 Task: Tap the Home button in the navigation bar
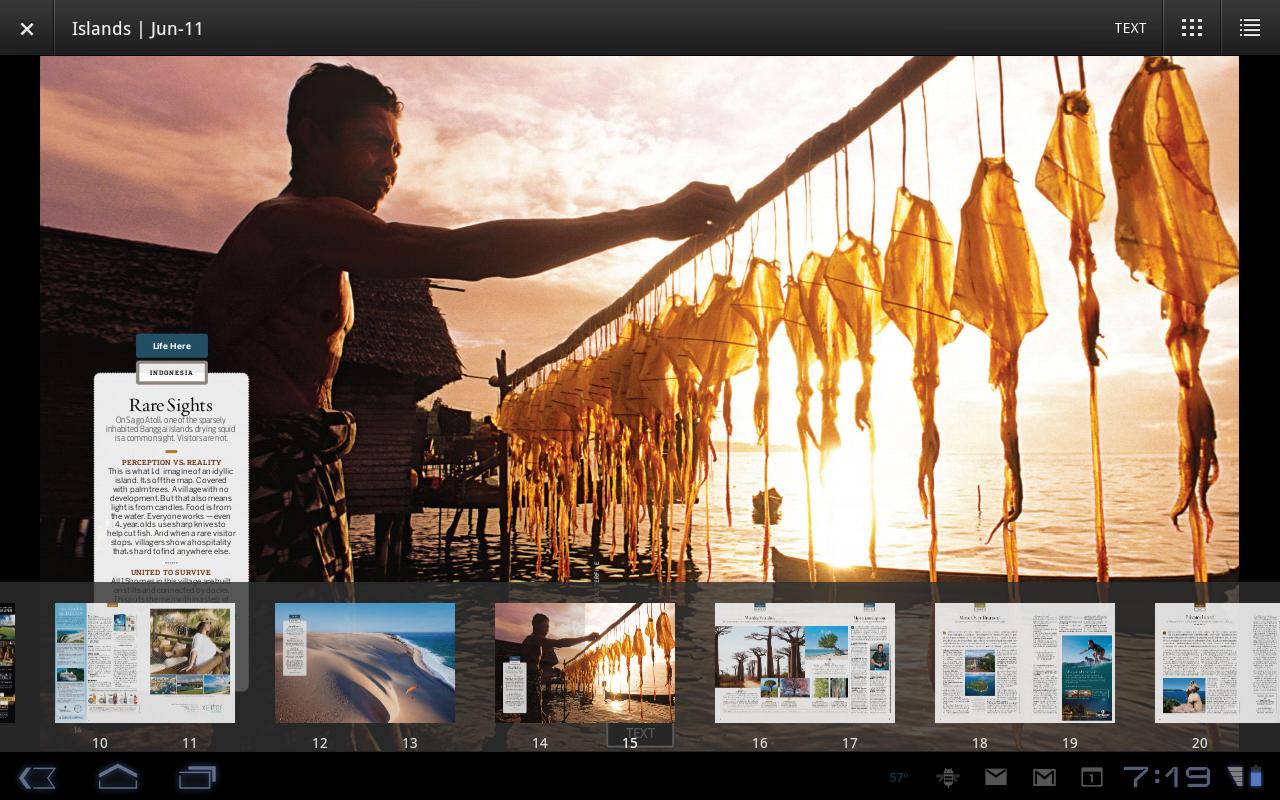pos(117,777)
